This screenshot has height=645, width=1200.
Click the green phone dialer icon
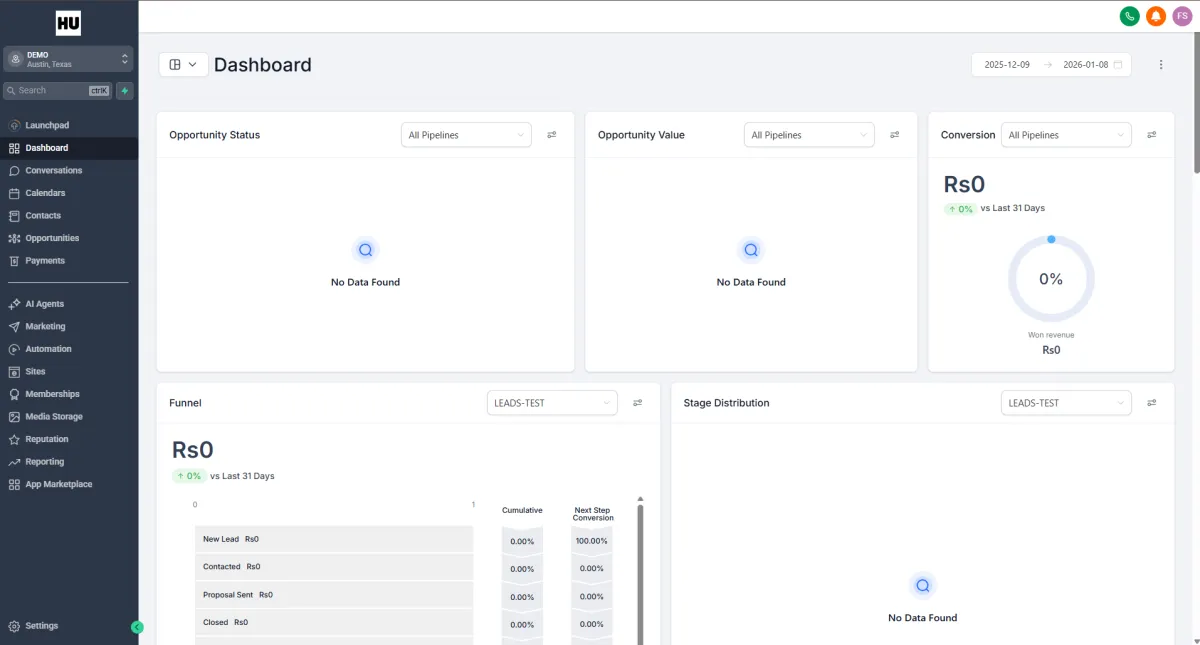(1129, 16)
